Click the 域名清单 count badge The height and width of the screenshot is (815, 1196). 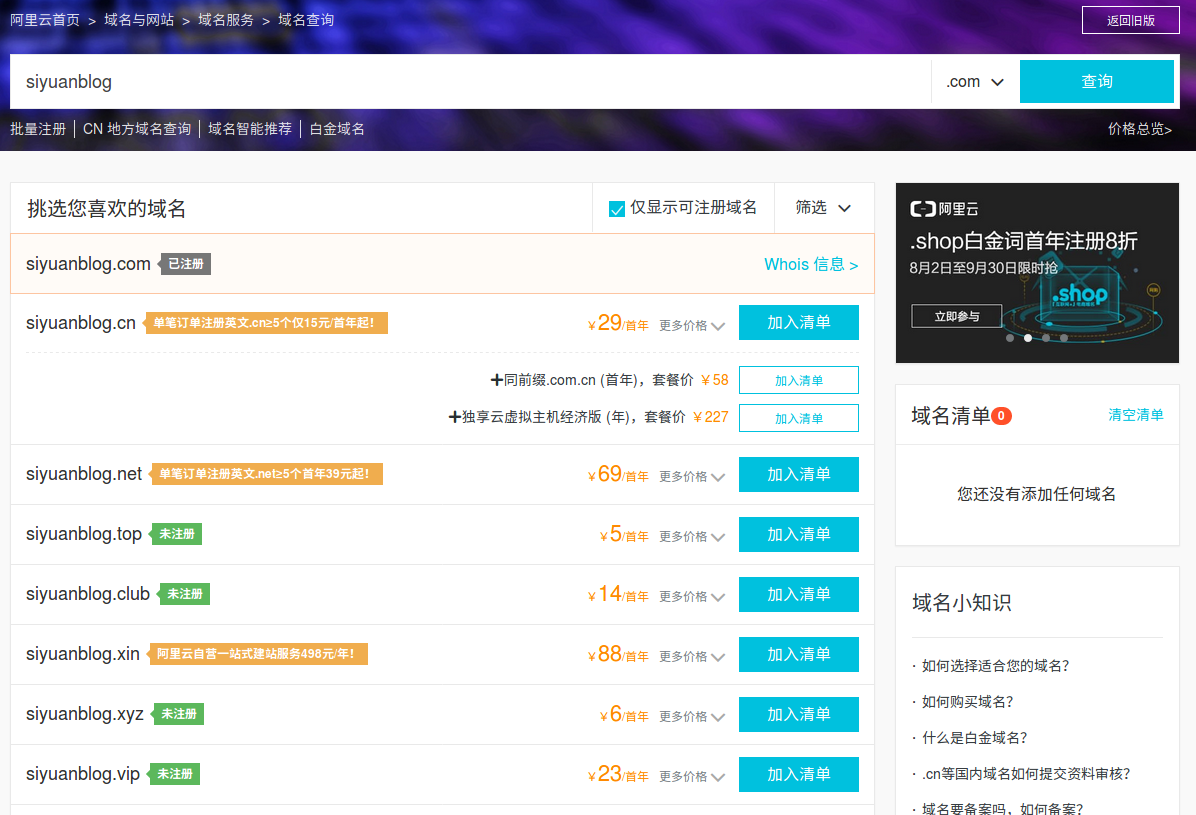coord(1001,416)
